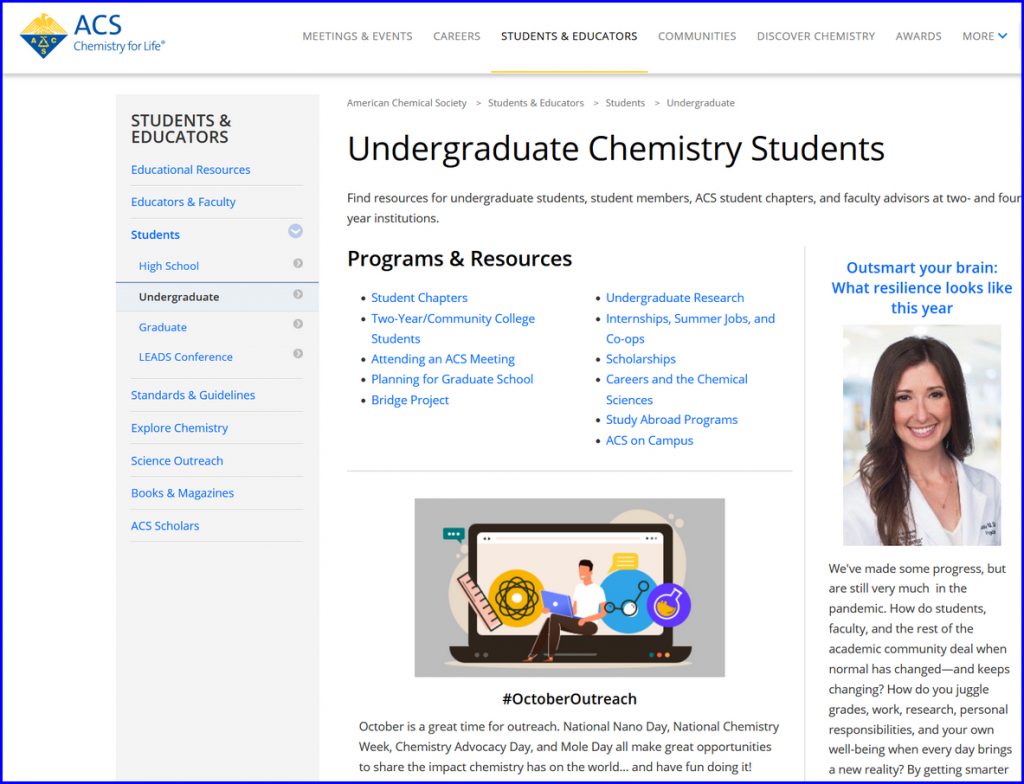Click the arrow icon beside LEADS Conference
The width and height of the screenshot is (1024, 784).
[x=298, y=355]
